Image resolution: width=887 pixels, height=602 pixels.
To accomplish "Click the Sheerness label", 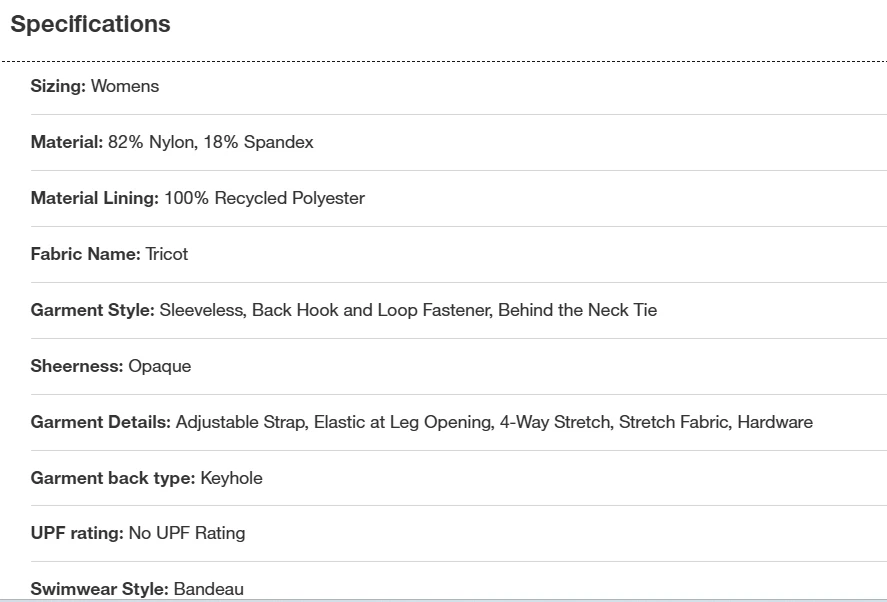I will coord(77,366).
